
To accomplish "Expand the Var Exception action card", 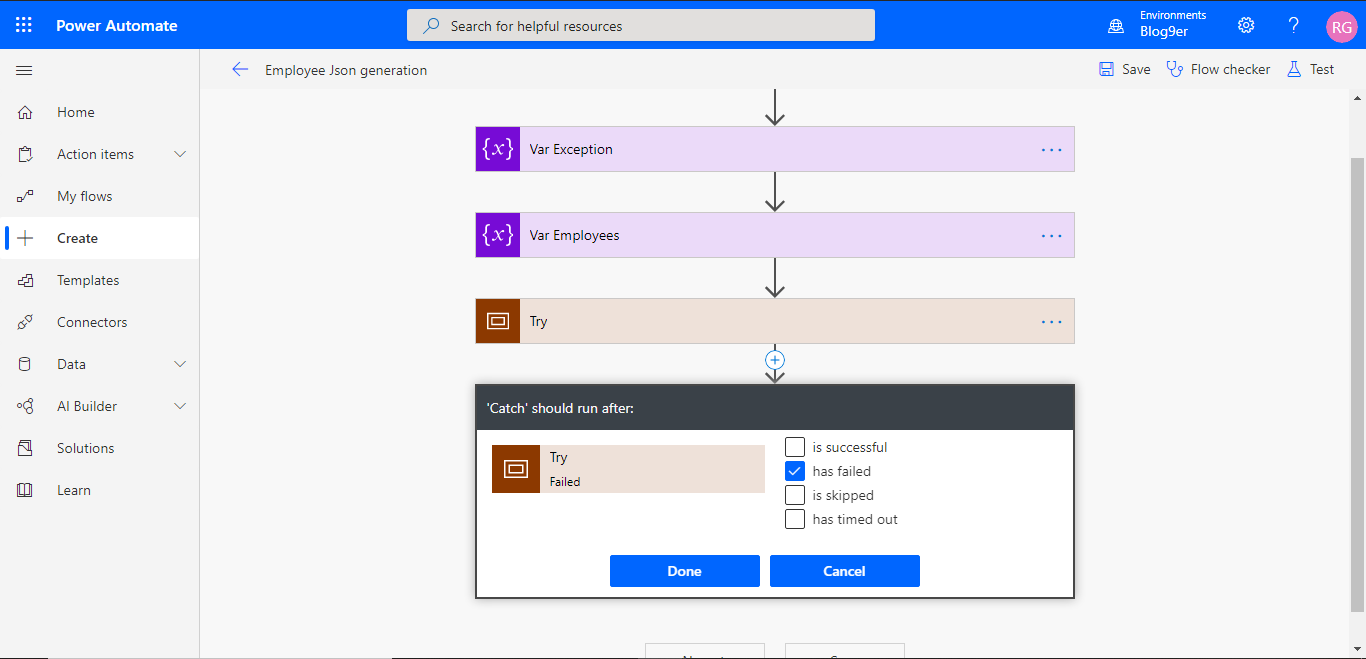I will [775, 149].
